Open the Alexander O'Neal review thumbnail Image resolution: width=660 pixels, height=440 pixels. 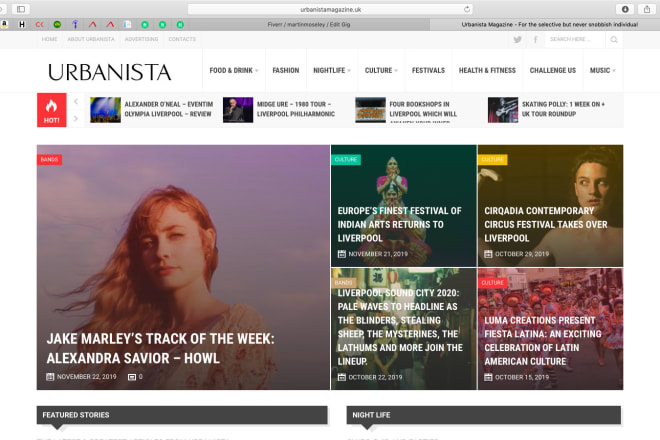(105, 110)
